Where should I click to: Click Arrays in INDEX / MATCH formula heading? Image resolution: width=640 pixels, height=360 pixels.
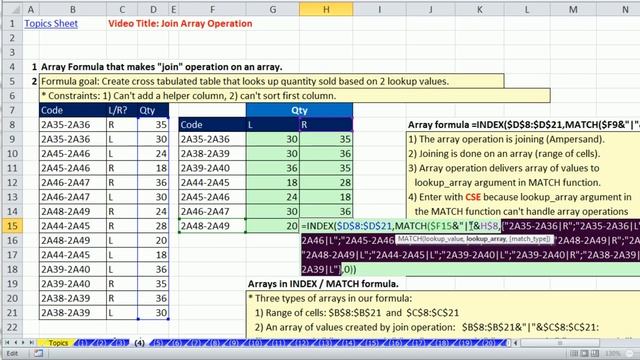click(x=323, y=284)
